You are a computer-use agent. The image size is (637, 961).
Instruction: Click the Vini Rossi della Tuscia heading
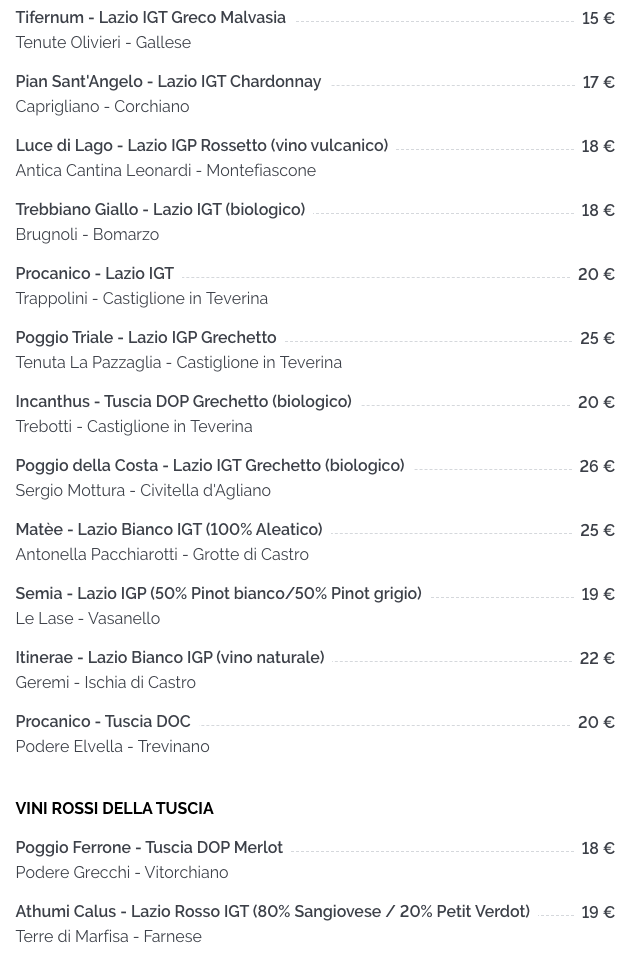point(115,808)
